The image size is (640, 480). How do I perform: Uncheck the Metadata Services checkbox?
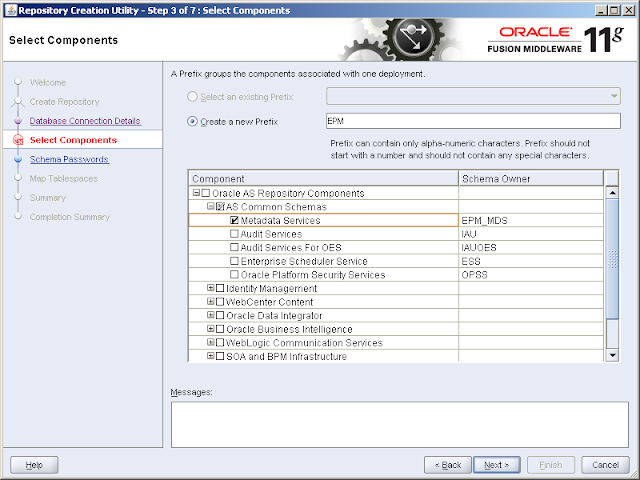pos(234,220)
